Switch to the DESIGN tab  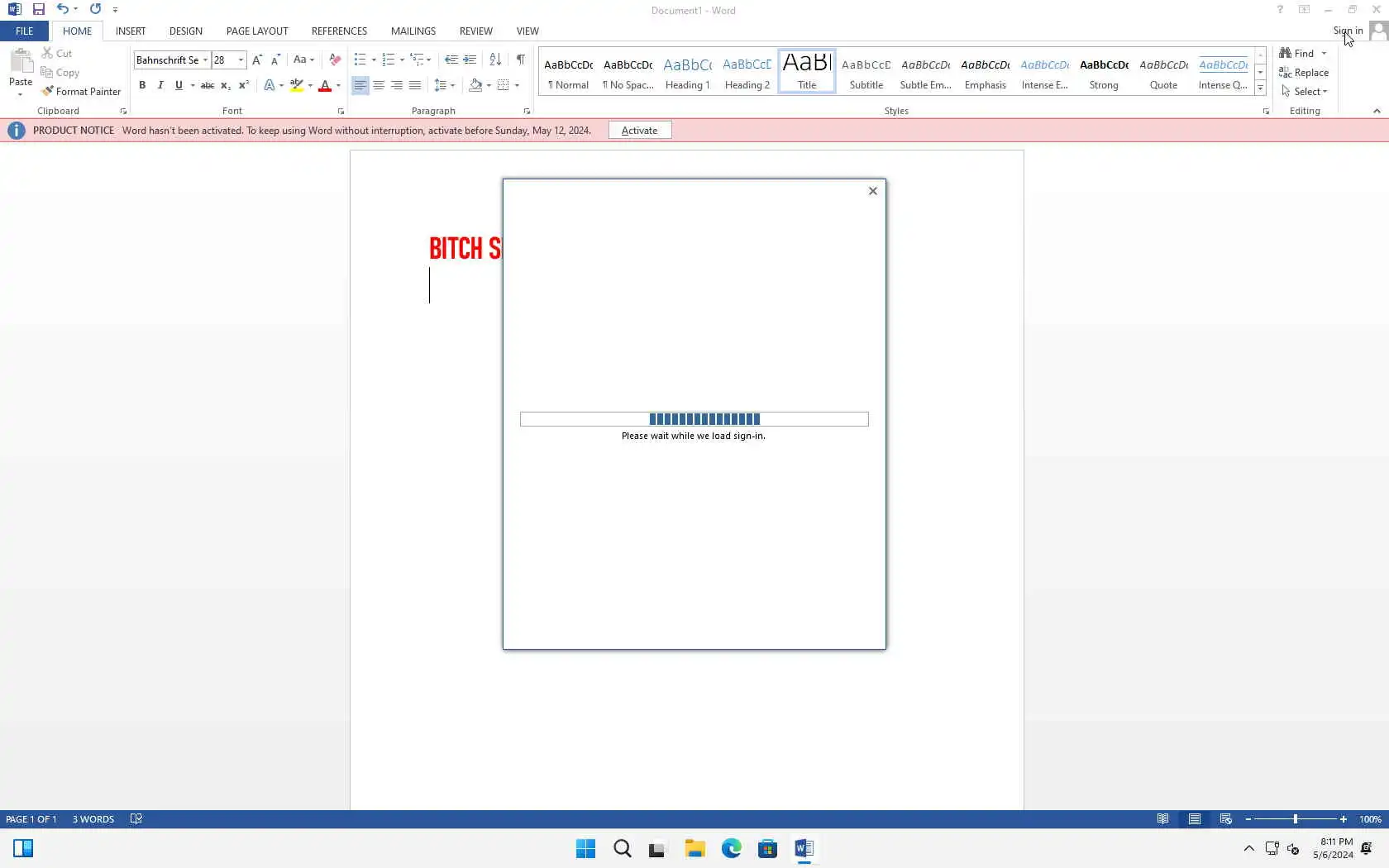coord(186,31)
